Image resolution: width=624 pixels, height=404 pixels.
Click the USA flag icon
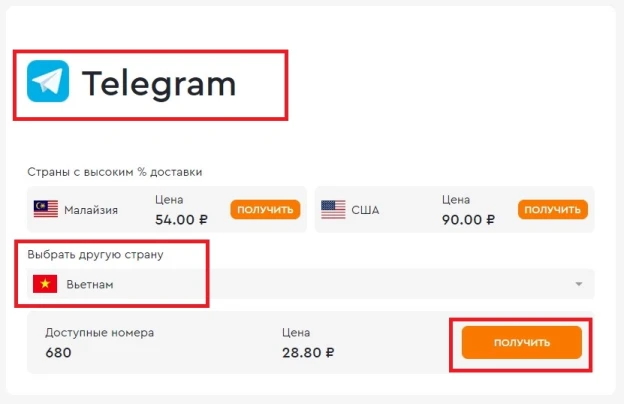(333, 209)
